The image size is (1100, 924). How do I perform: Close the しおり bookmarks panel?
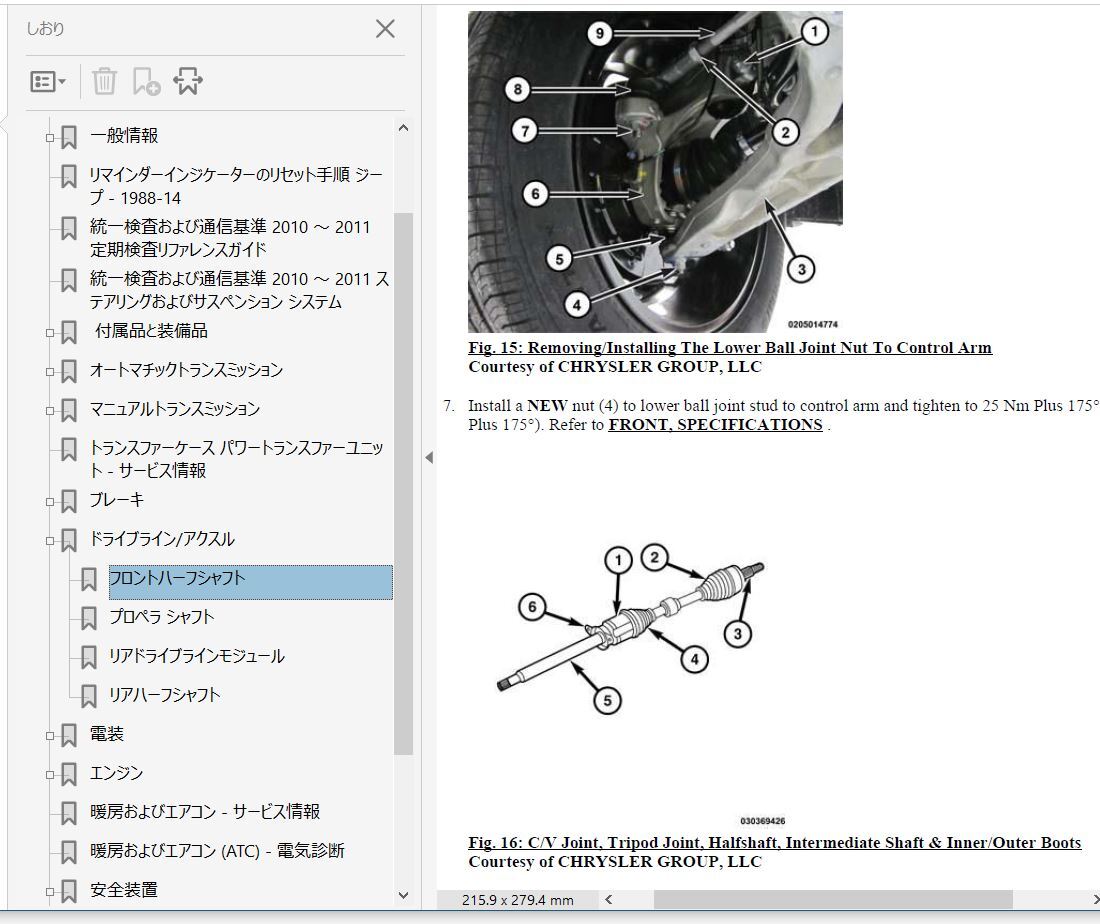point(385,29)
